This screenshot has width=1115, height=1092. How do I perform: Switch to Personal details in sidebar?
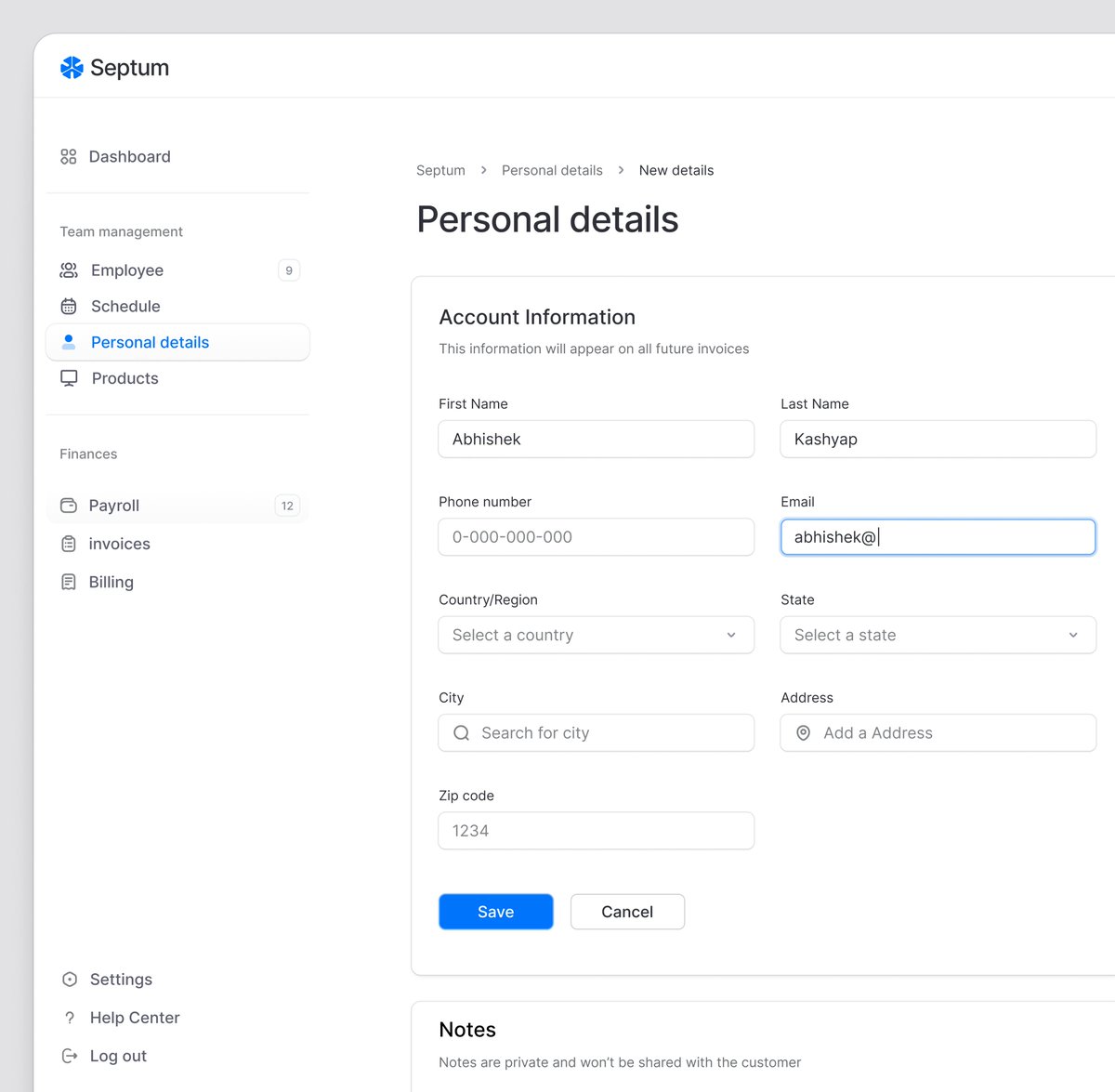pyautogui.click(x=150, y=342)
